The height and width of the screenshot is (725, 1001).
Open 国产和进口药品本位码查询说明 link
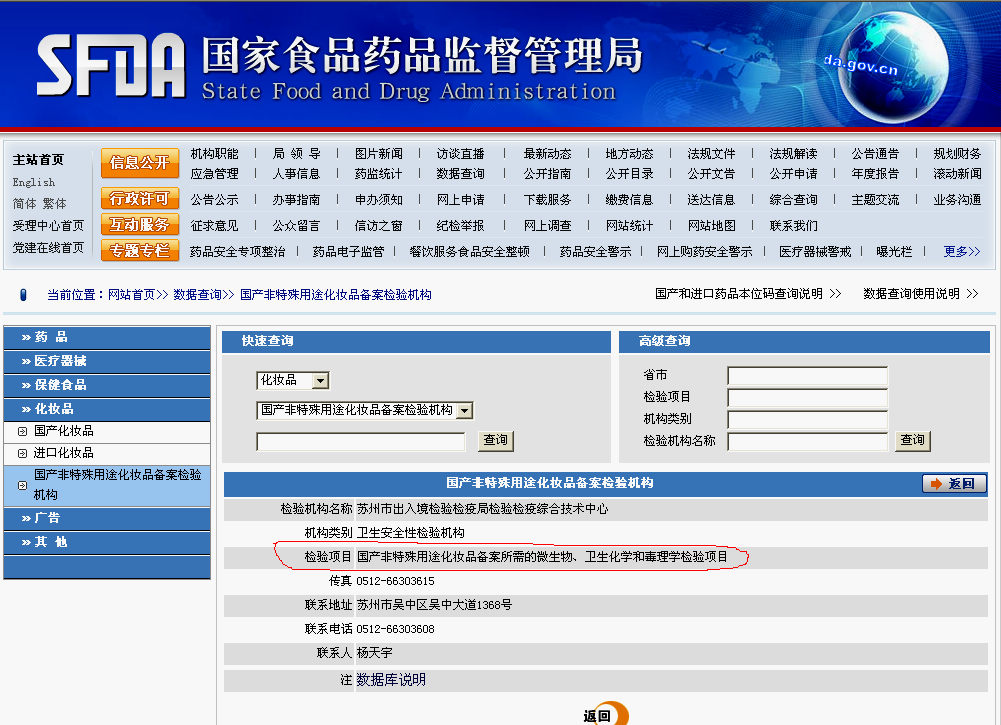748,294
